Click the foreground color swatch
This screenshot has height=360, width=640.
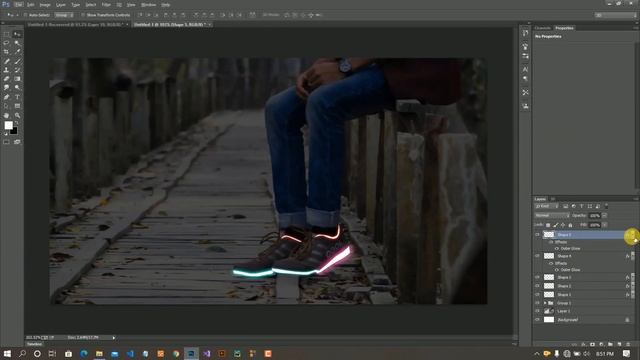tap(8, 125)
